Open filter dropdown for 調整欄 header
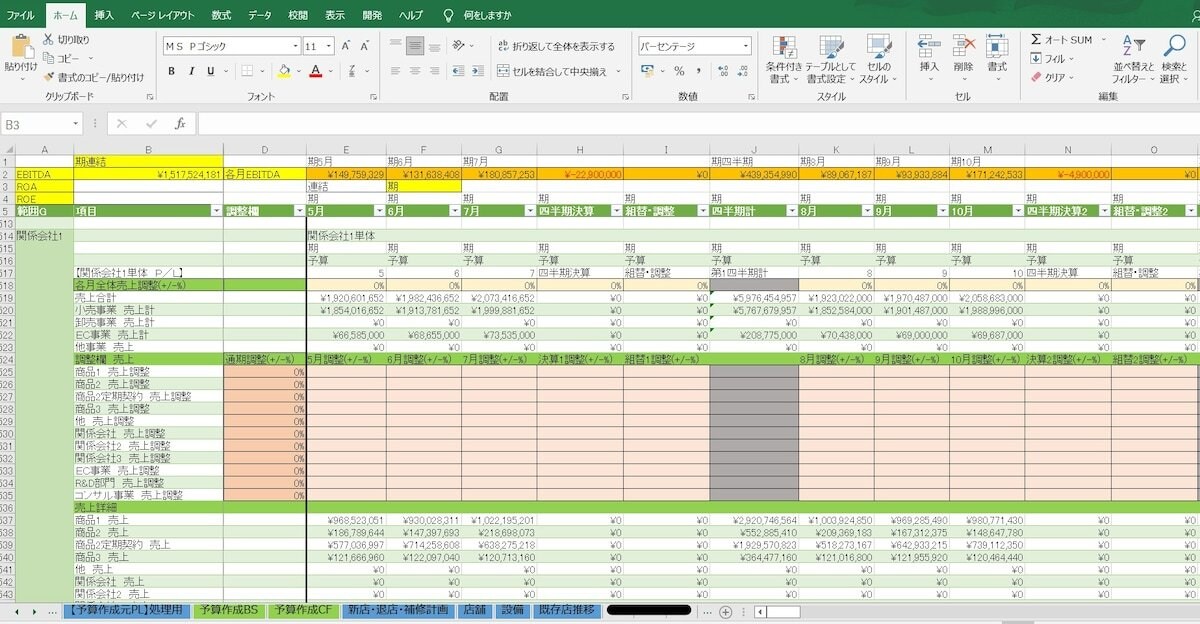This screenshot has width=1200, height=624. coord(299,211)
